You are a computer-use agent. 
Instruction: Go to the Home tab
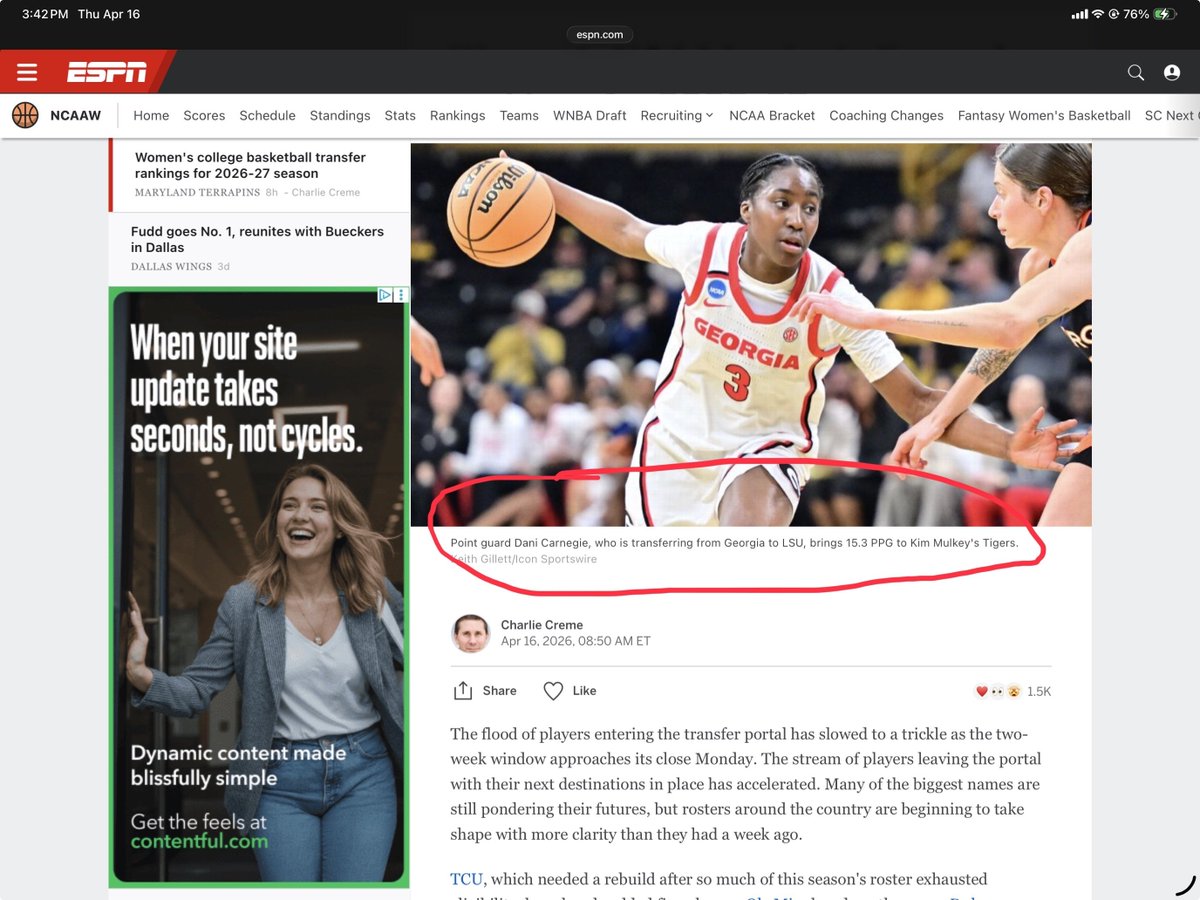pos(151,115)
